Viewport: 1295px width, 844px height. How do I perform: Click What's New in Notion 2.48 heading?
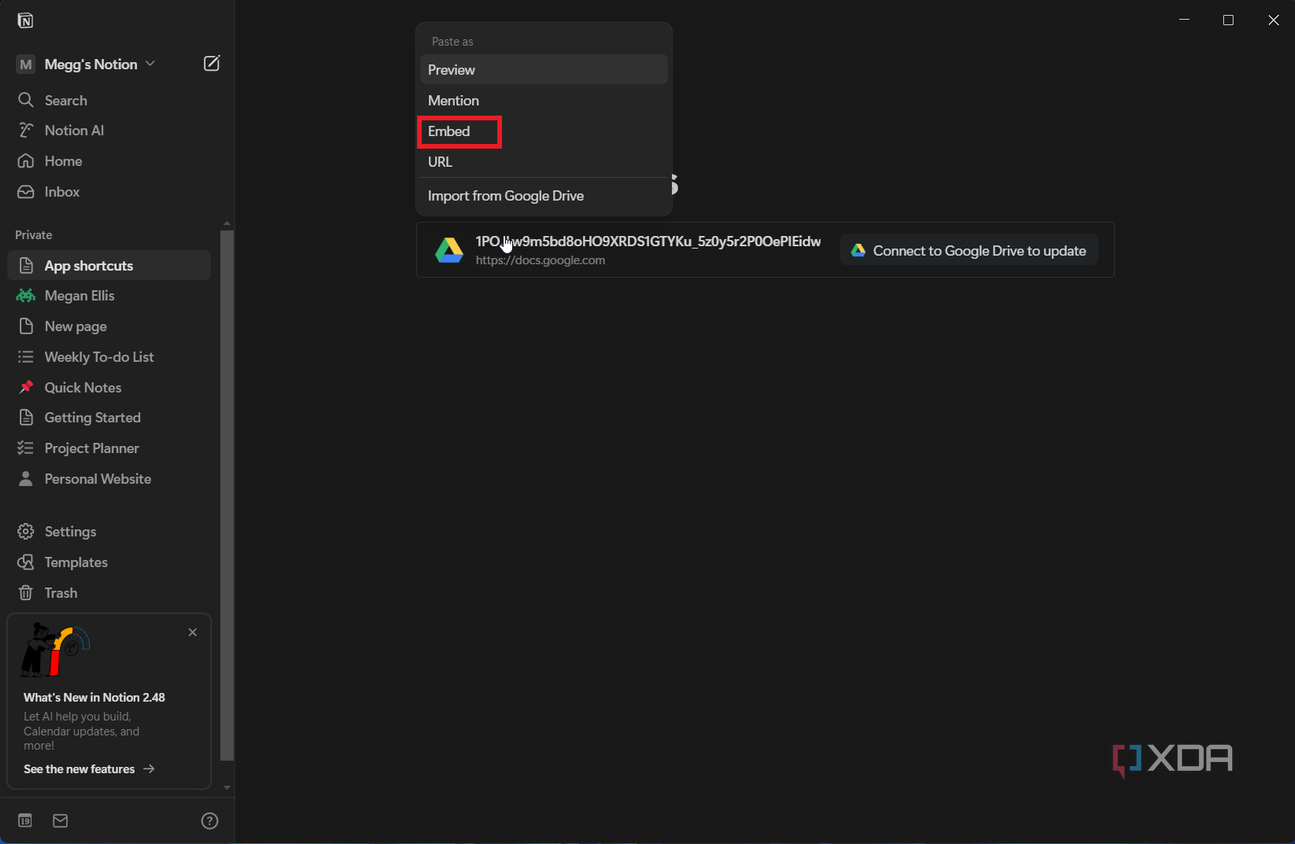pos(94,698)
